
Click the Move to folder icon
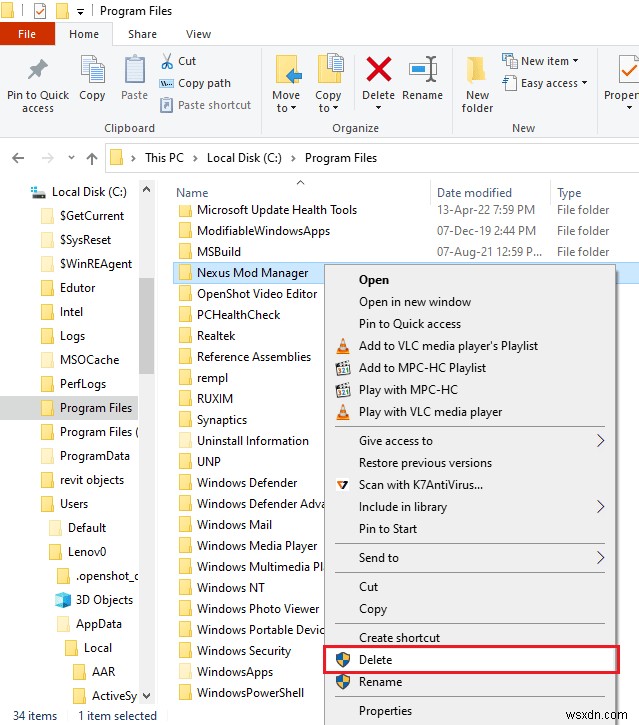[288, 69]
